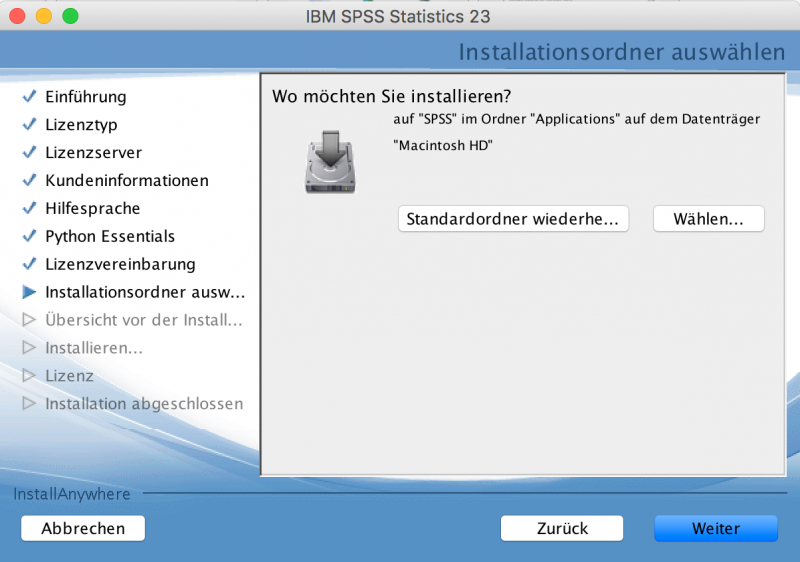
Task: Click the InstallAnywhere label
Action: (x=72, y=494)
